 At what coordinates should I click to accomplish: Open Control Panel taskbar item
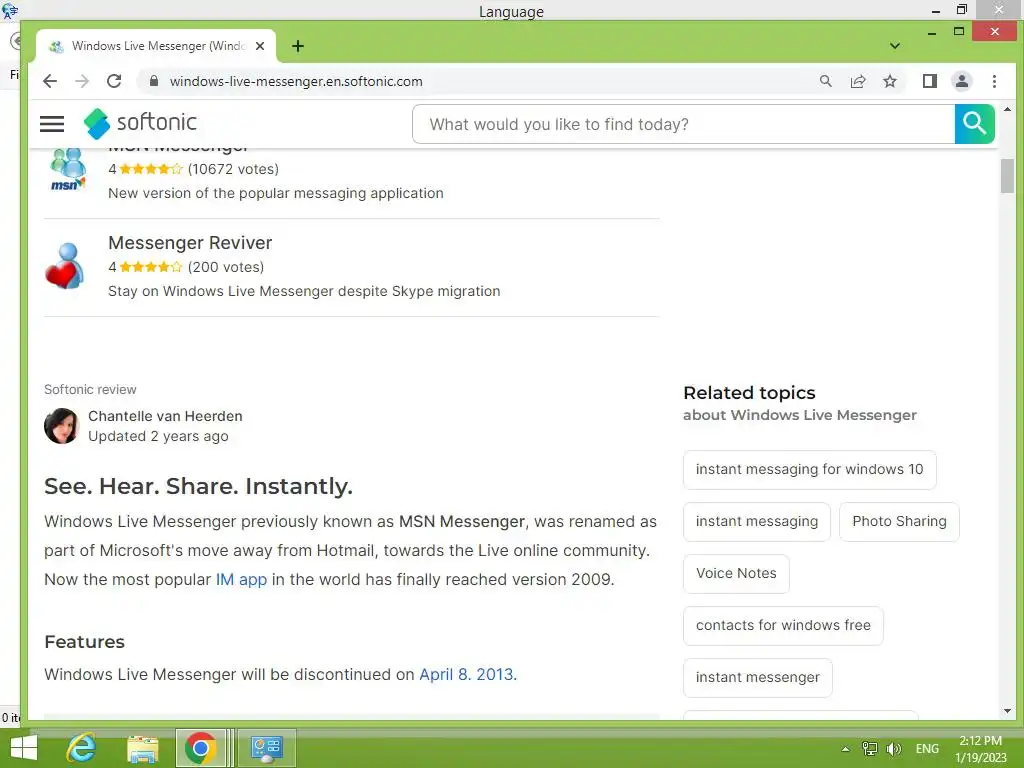[266, 748]
